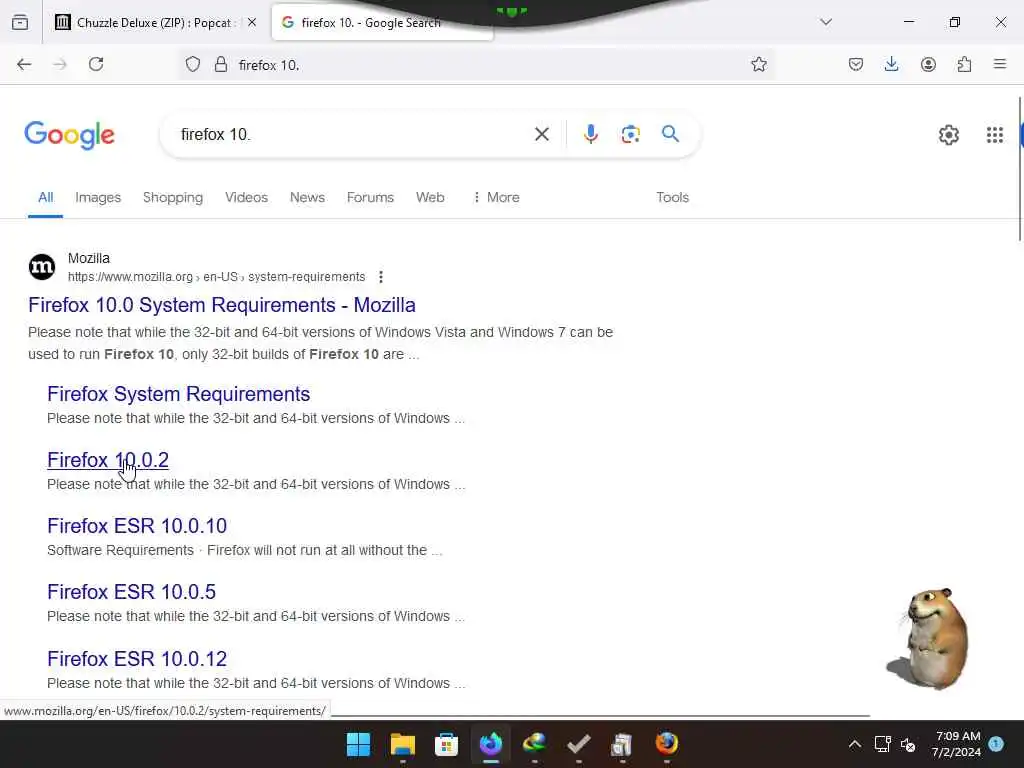Open Internet Explorer icon in taskbar
The image size is (1024, 768).
[534, 744]
